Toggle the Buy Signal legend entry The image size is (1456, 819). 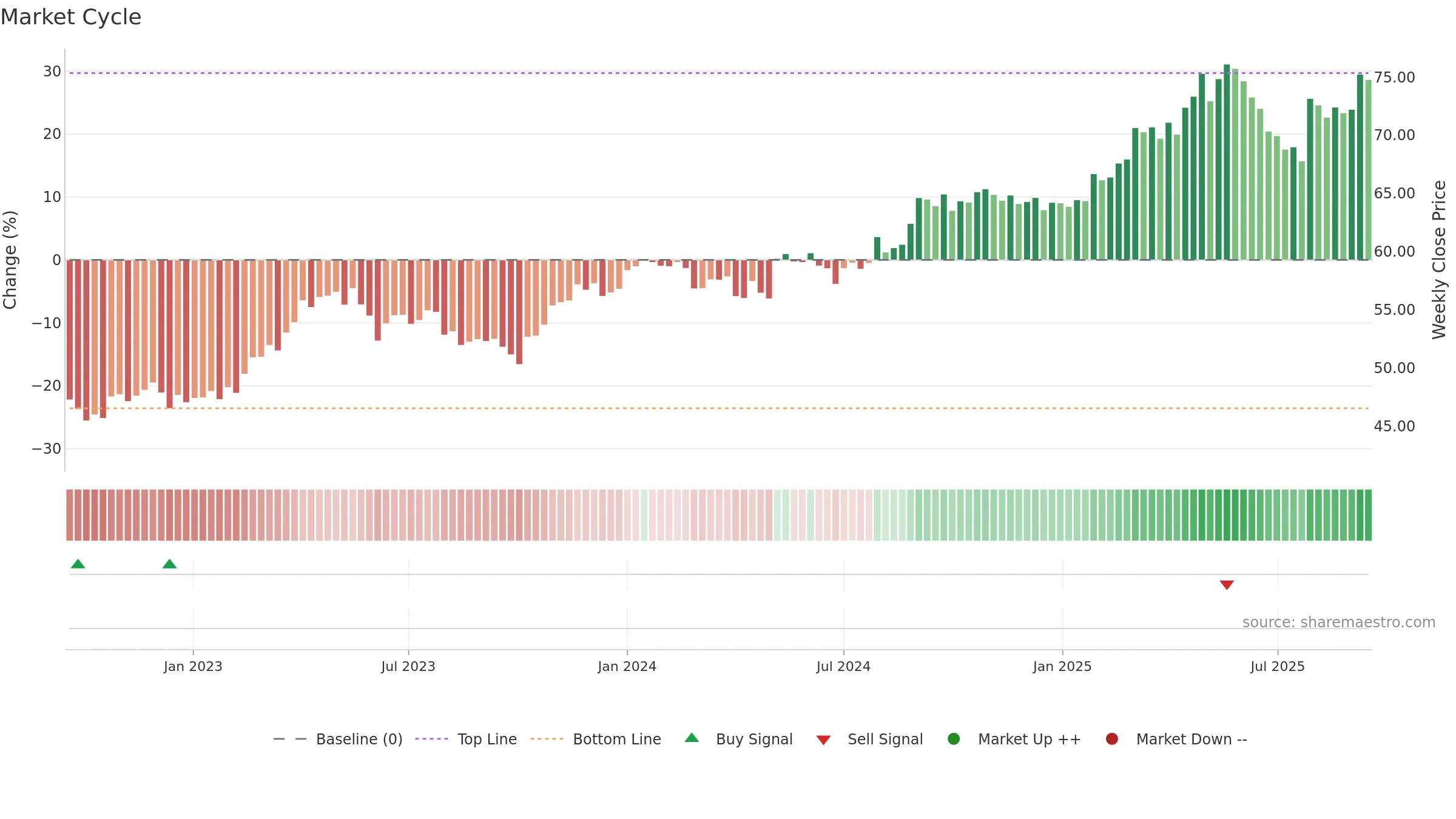click(x=738, y=740)
